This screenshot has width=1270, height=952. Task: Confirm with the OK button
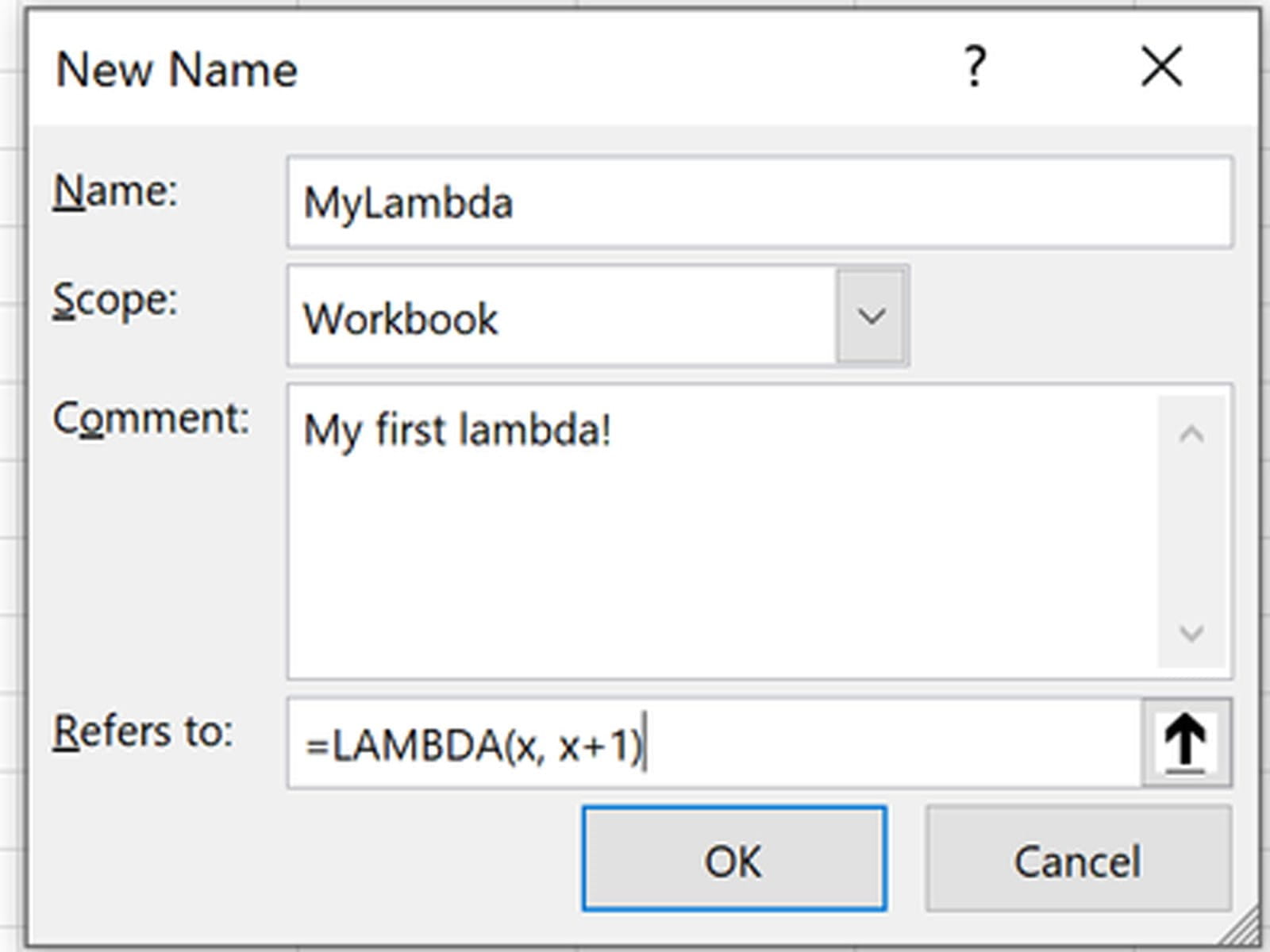[x=734, y=859]
